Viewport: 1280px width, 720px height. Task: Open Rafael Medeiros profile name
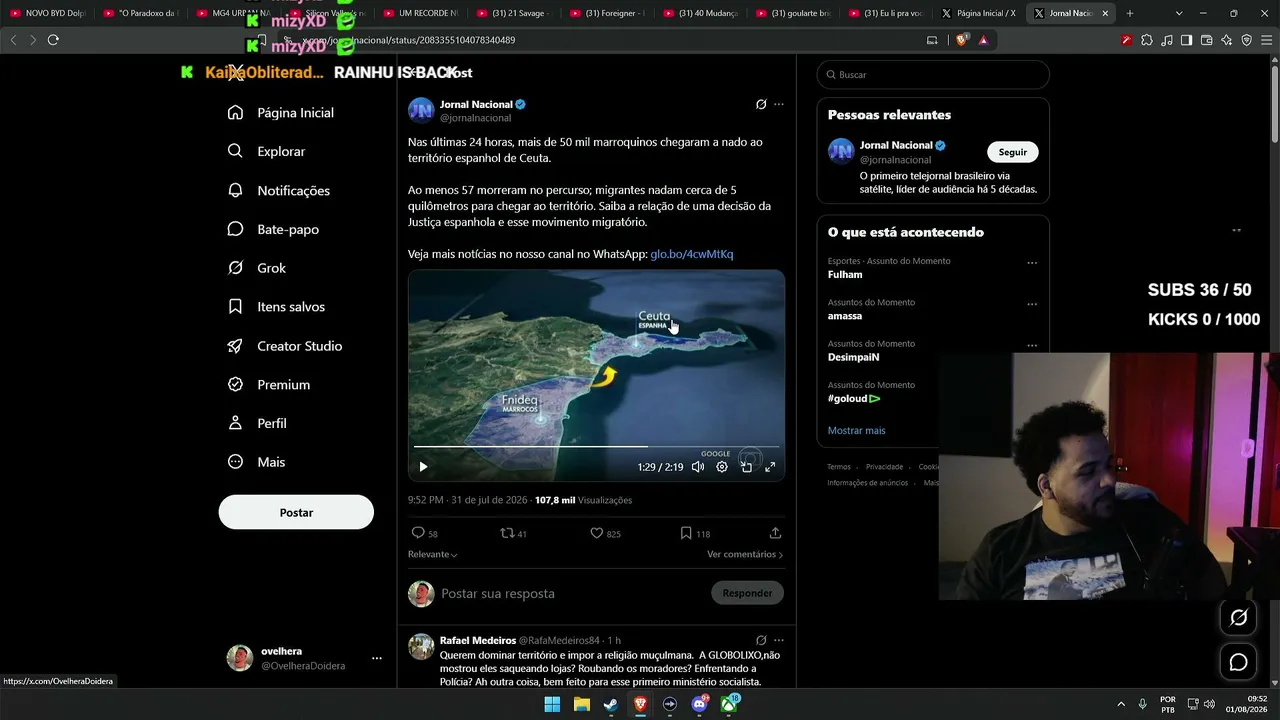pyautogui.click(x=478, y=640)
